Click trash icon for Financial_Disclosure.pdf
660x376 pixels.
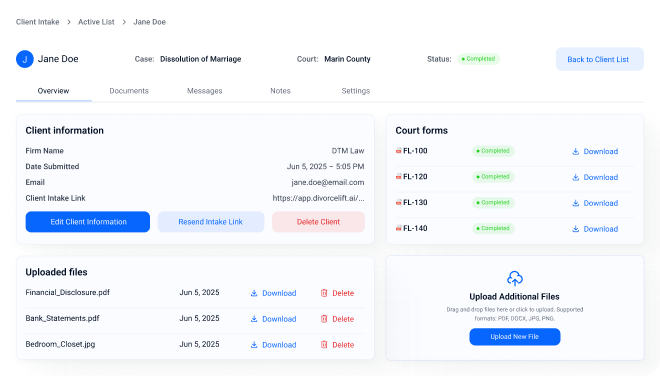pyautogui.click(x=324, y=293)
